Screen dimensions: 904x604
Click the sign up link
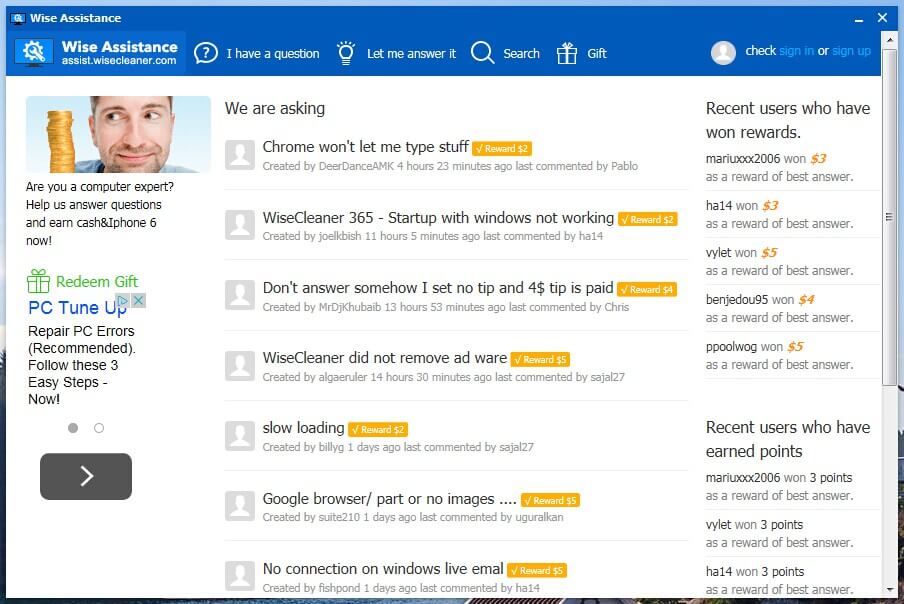[x=851, y=51]
